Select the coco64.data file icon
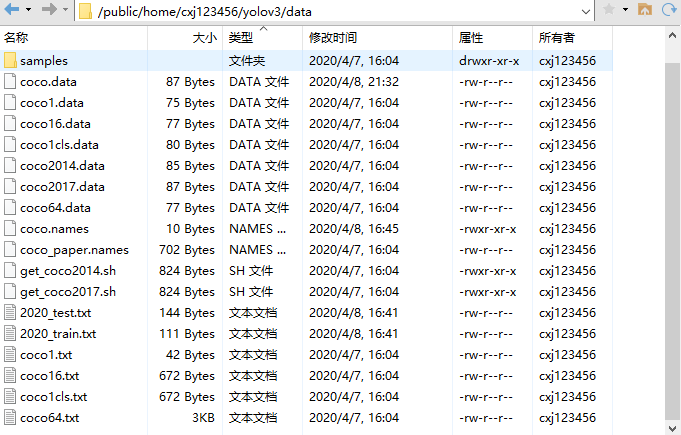Image resolution: width=681 pixels, height=435 pixels. tap(10, 208)
